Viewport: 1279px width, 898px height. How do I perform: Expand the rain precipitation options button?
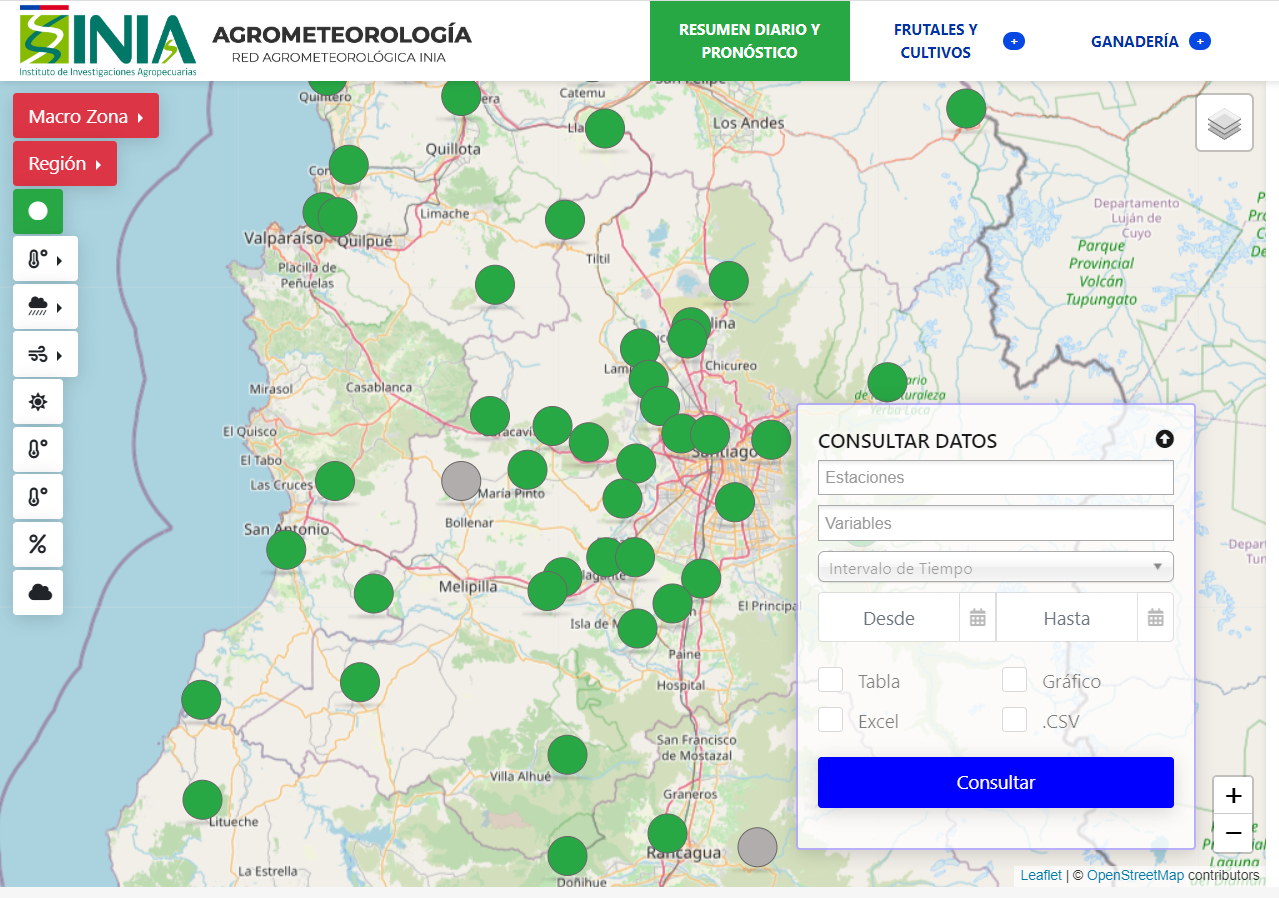(x=45, y=306)
